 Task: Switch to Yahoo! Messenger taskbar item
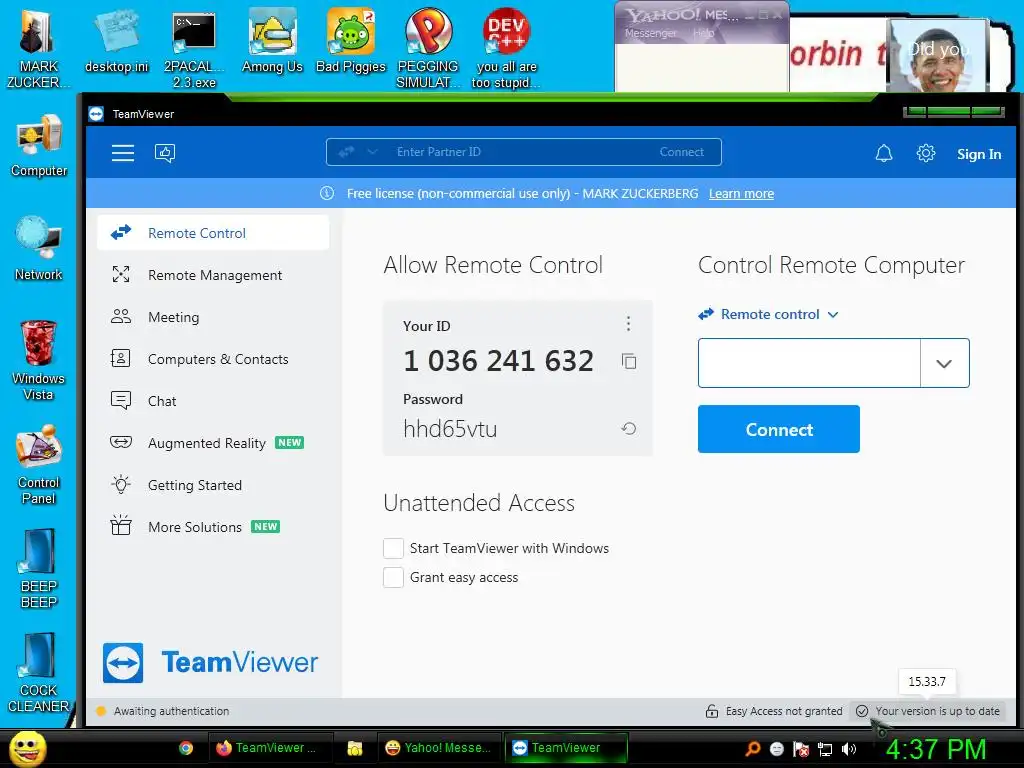(438, 748)
